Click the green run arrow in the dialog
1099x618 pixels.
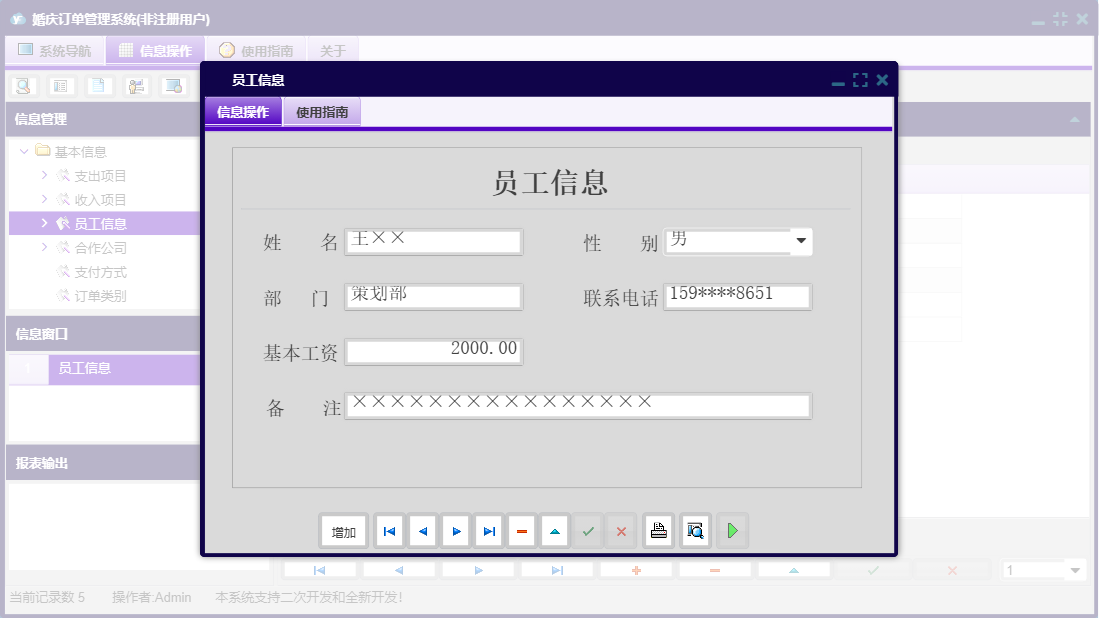pyautogui.click(x=732, y=531)
